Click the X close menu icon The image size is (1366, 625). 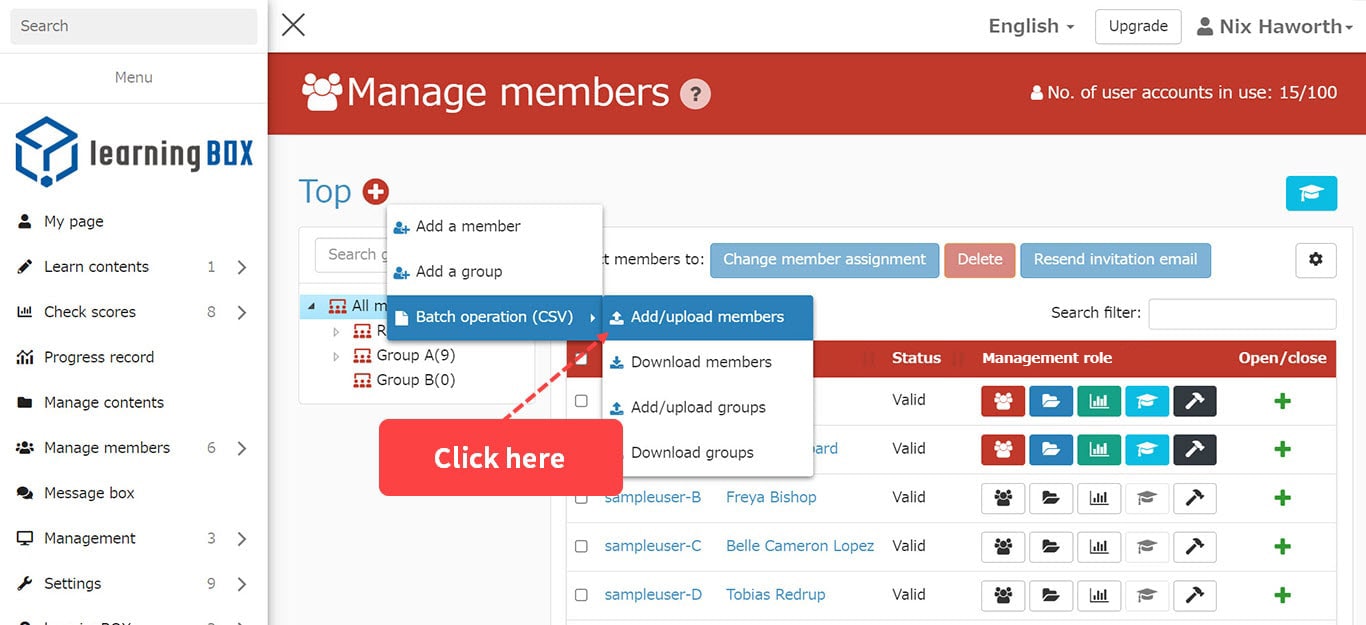coord(293,25)
